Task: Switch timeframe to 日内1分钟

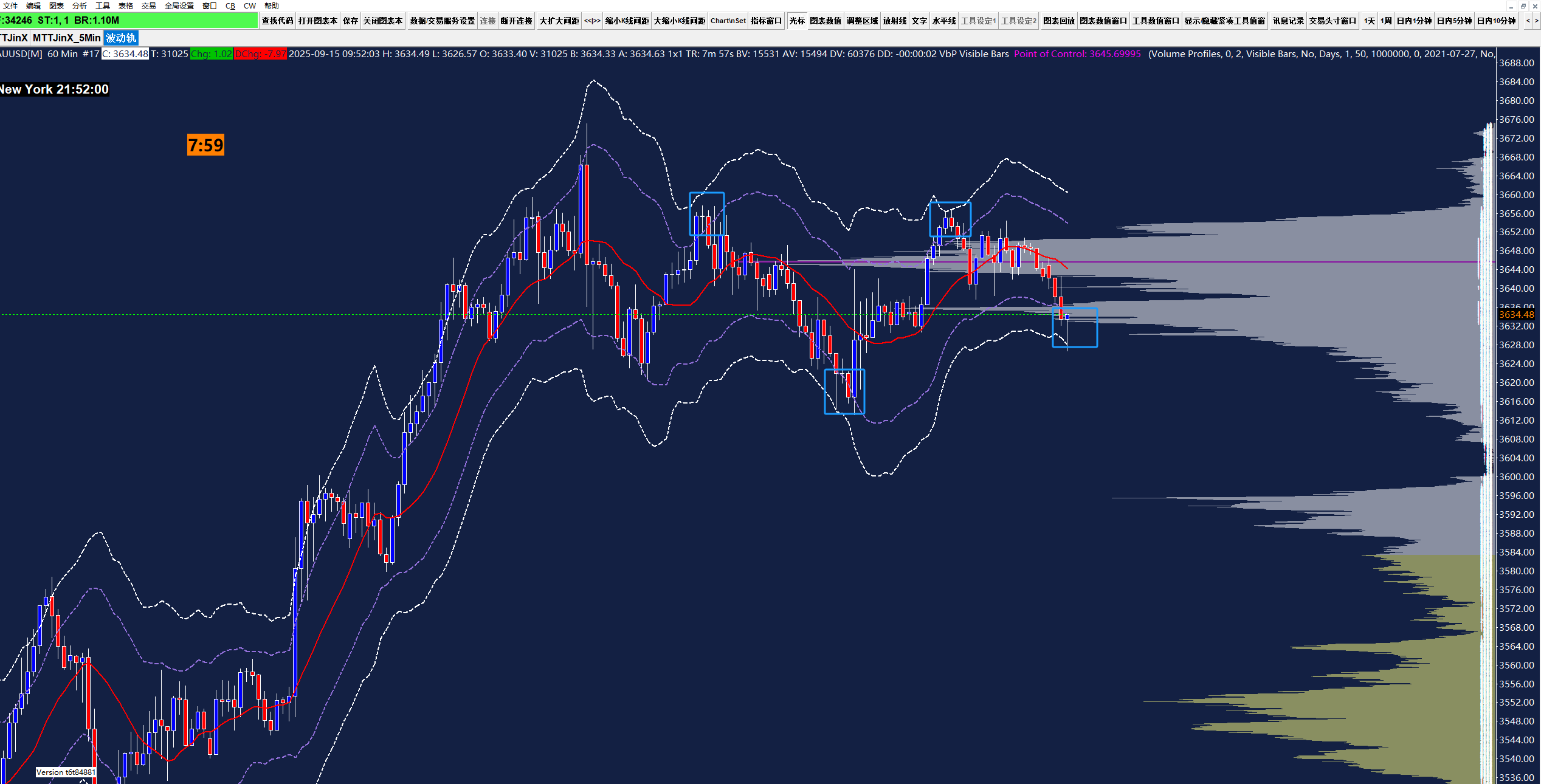Action: click(x=1414, y=21)
